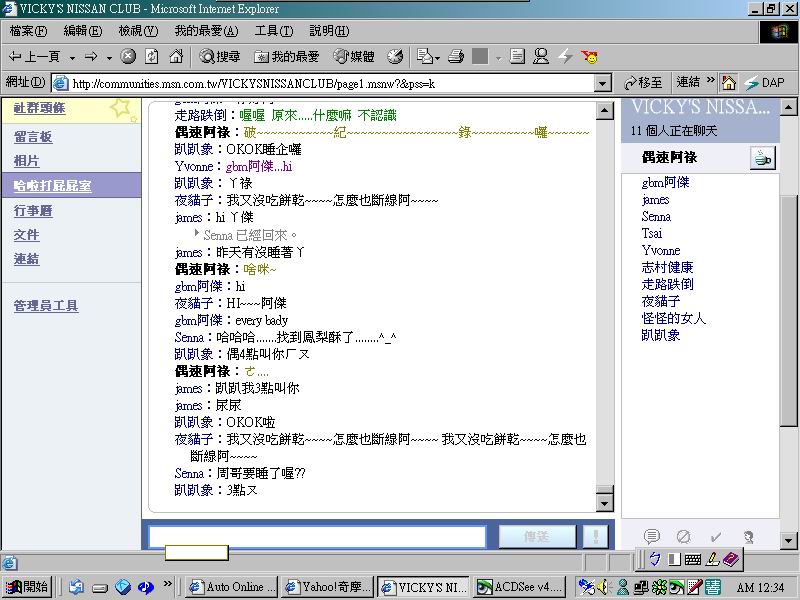
Task: Open the History toolbar icon
Action: point(395,57)
